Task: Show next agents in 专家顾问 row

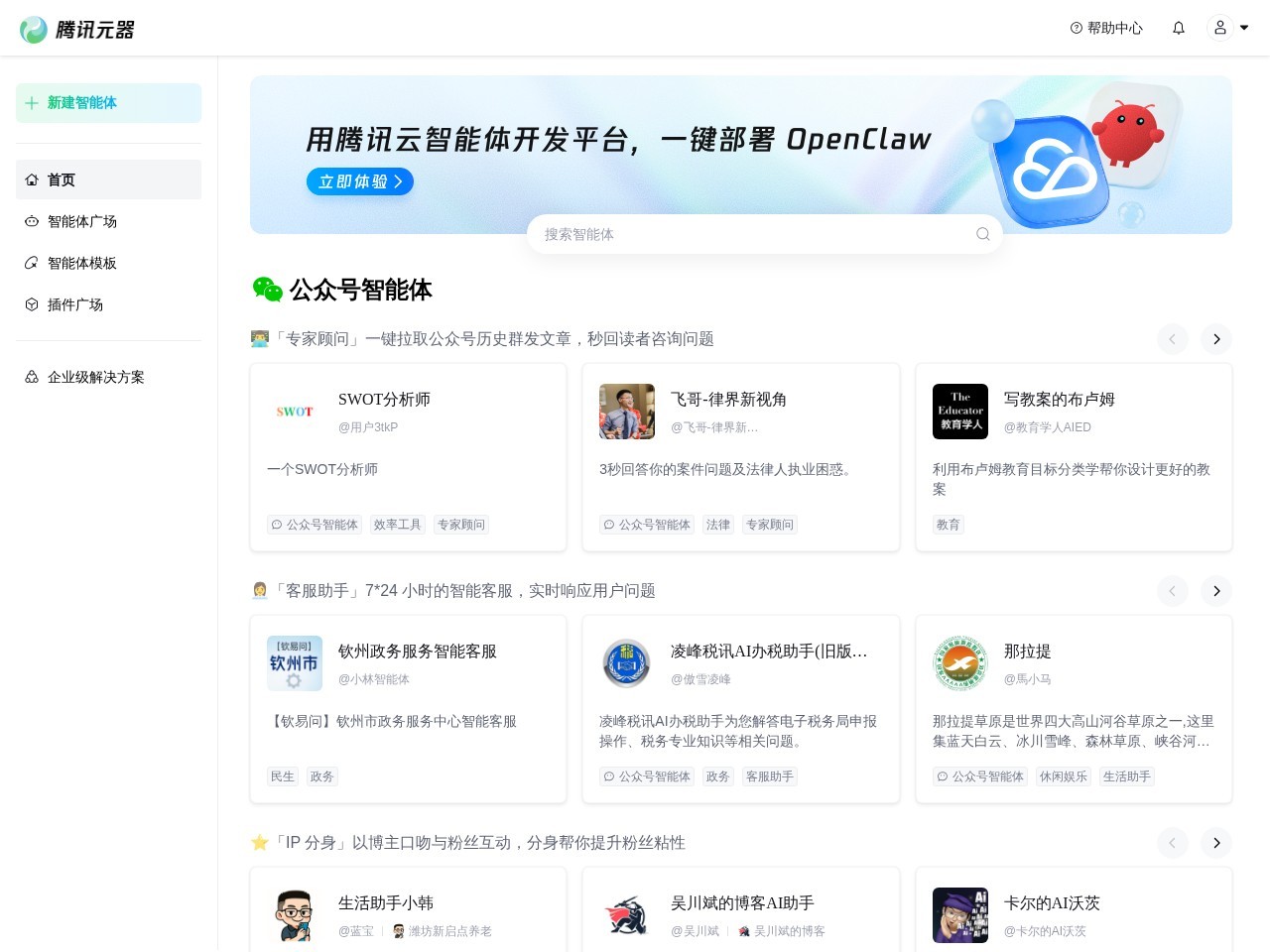Action: click(x=1216, y=339)
